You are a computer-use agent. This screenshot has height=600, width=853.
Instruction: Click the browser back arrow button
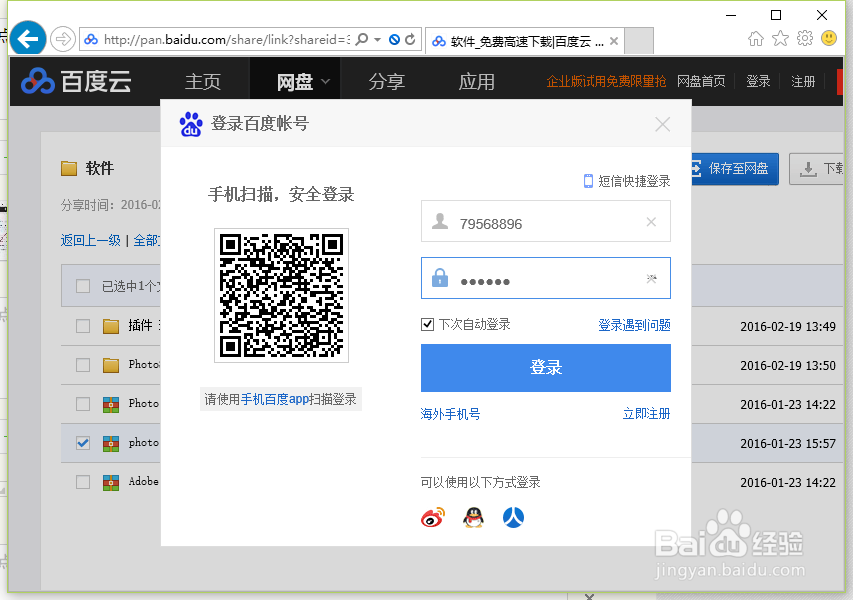(28, 39)
